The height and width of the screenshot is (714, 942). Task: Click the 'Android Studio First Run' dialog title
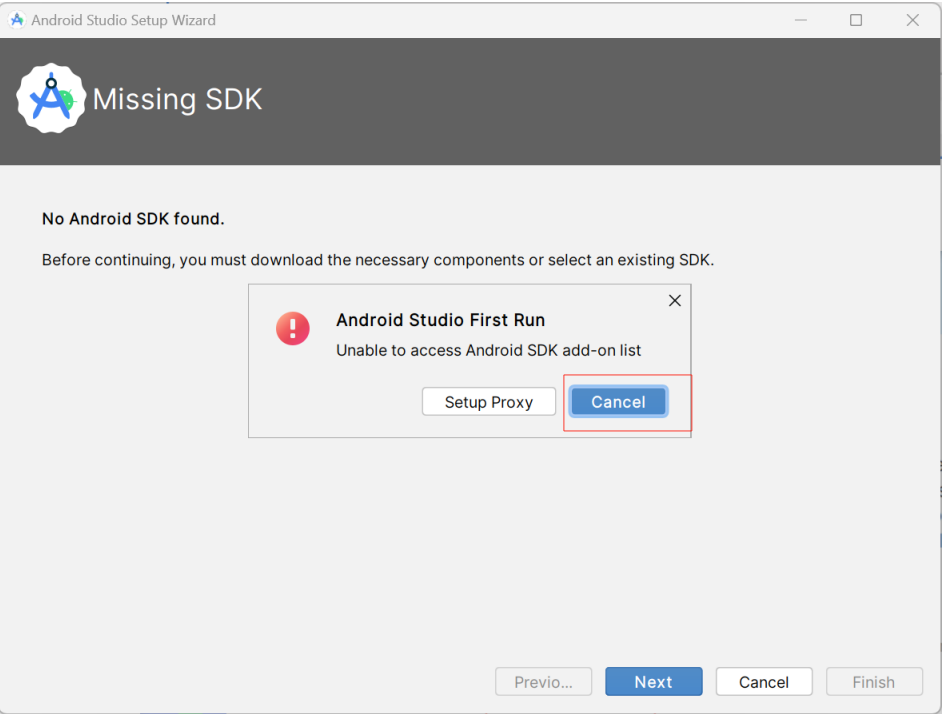pos(440,320)
